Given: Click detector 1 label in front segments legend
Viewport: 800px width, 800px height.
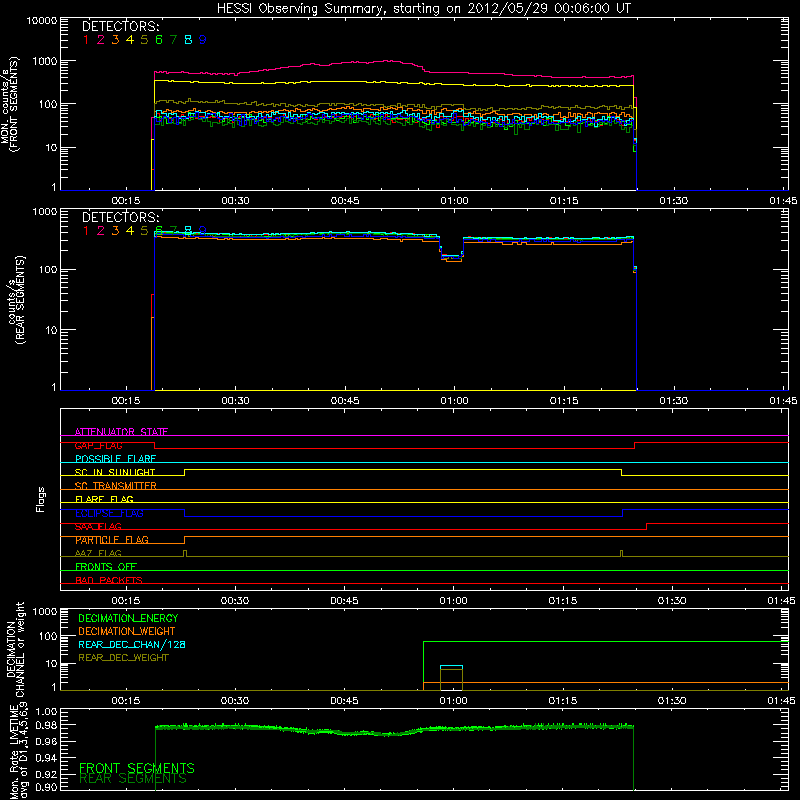Looking at the screenshot, I should [86, 40].
